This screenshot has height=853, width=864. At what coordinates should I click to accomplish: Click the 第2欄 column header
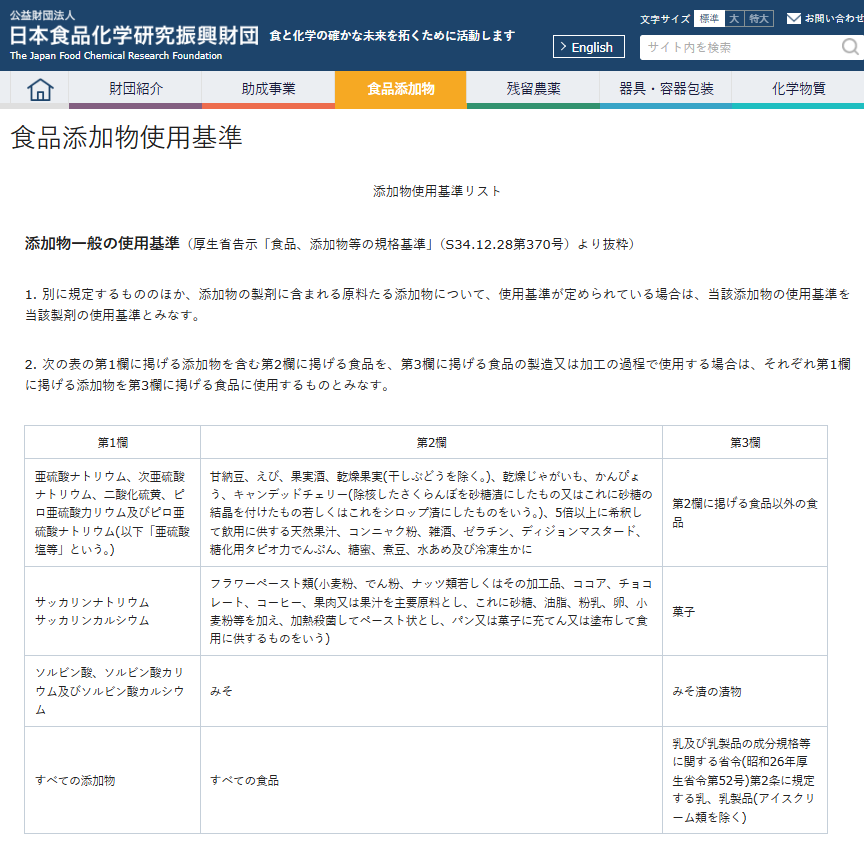(431, 442)
